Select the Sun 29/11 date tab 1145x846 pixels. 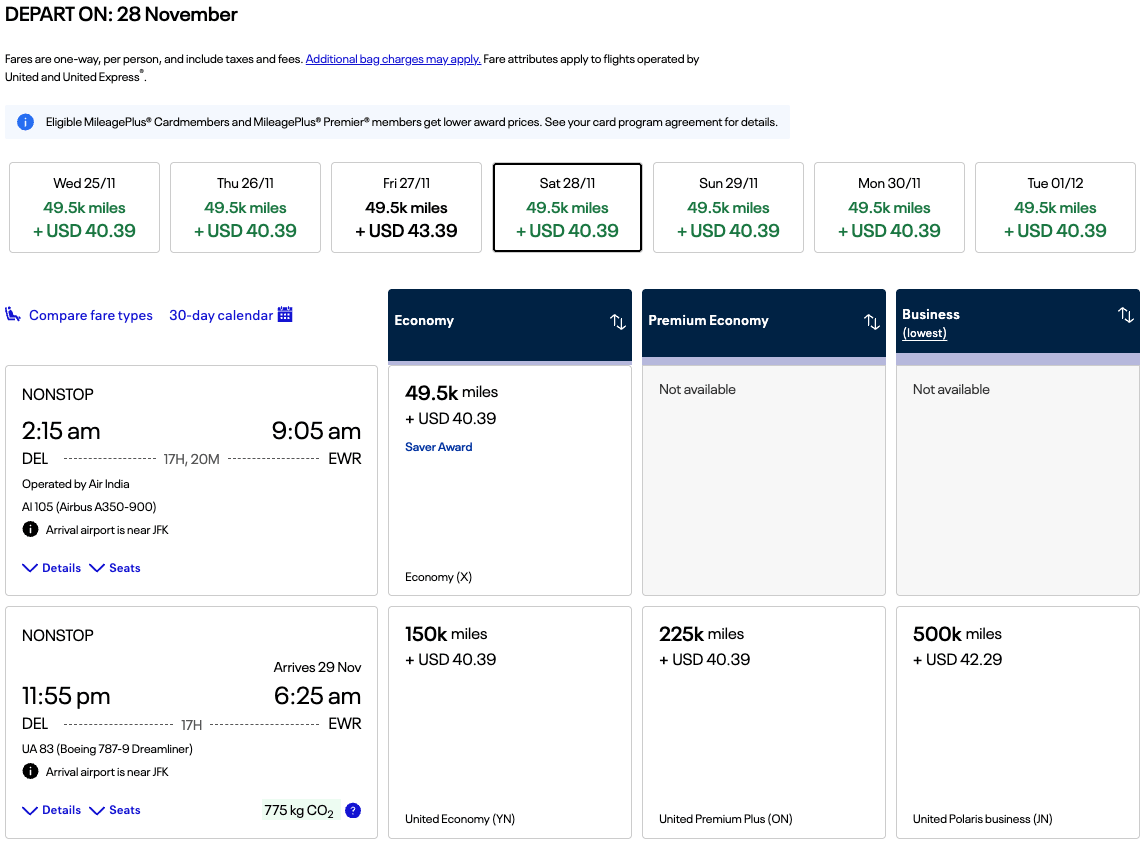[x=728, y=207]
